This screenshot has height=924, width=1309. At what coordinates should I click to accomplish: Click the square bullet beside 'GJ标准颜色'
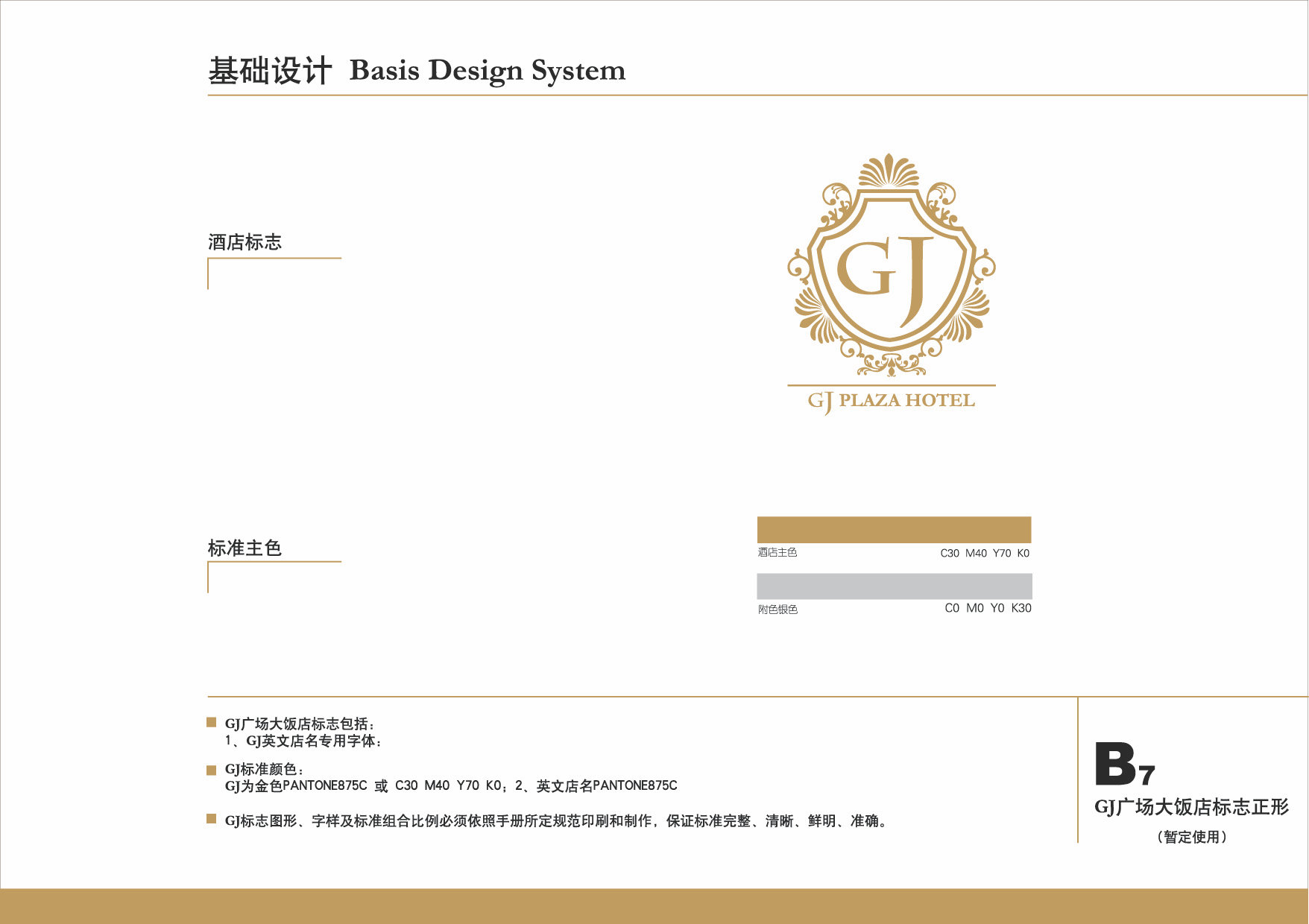coord(212,770)
